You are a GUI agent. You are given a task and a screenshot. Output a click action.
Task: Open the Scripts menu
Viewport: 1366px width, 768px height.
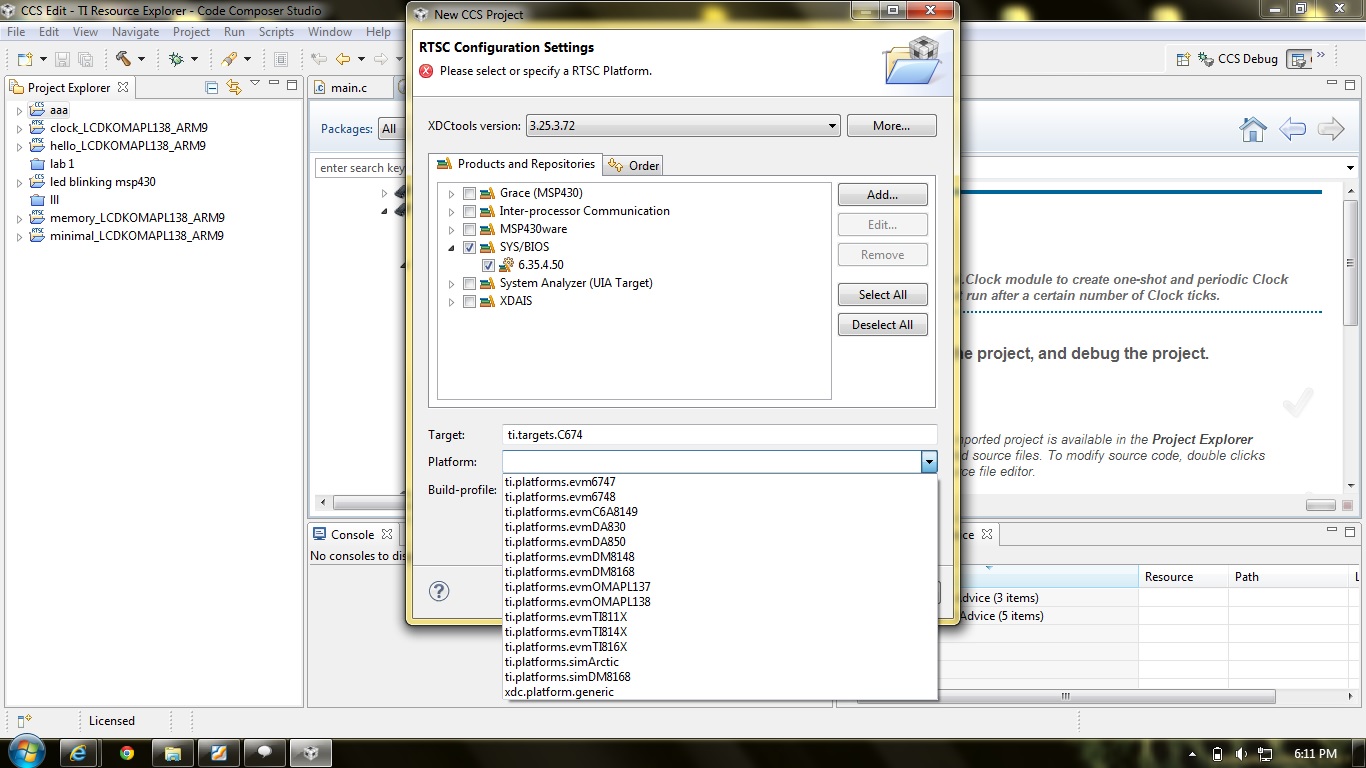pos(276,32)
